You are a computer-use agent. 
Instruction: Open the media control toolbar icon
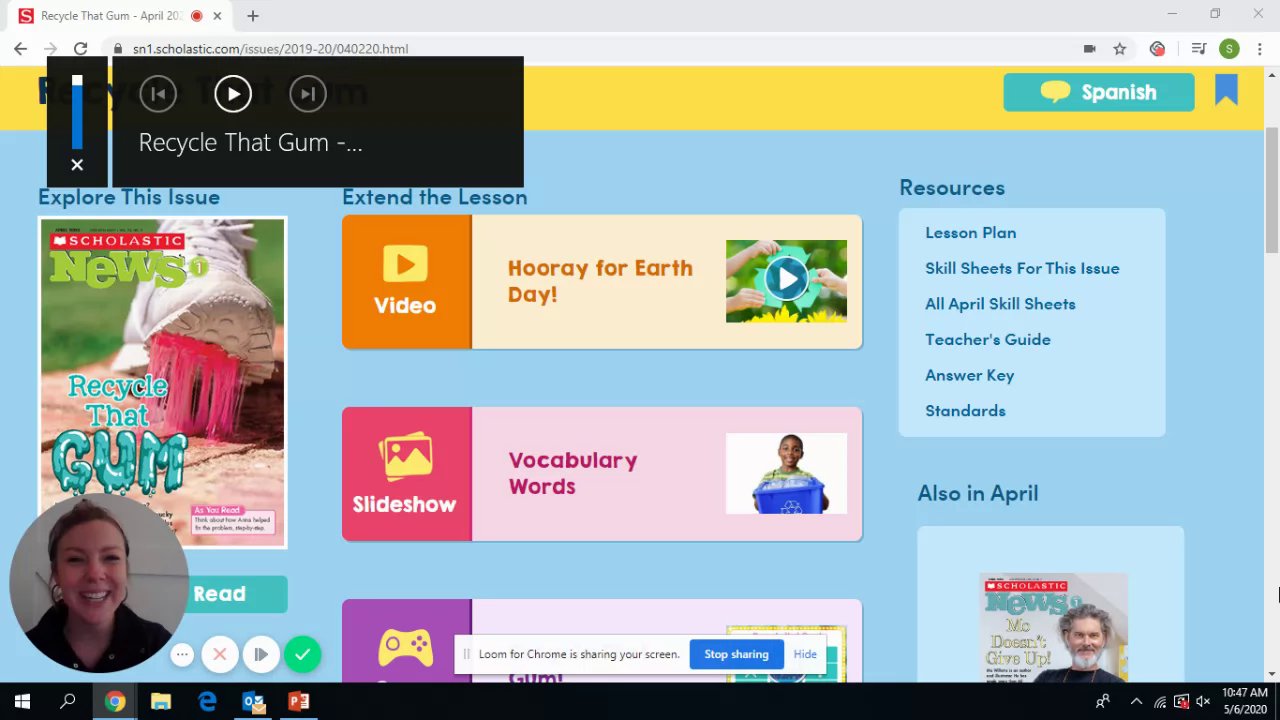(x=1199, y=48)
